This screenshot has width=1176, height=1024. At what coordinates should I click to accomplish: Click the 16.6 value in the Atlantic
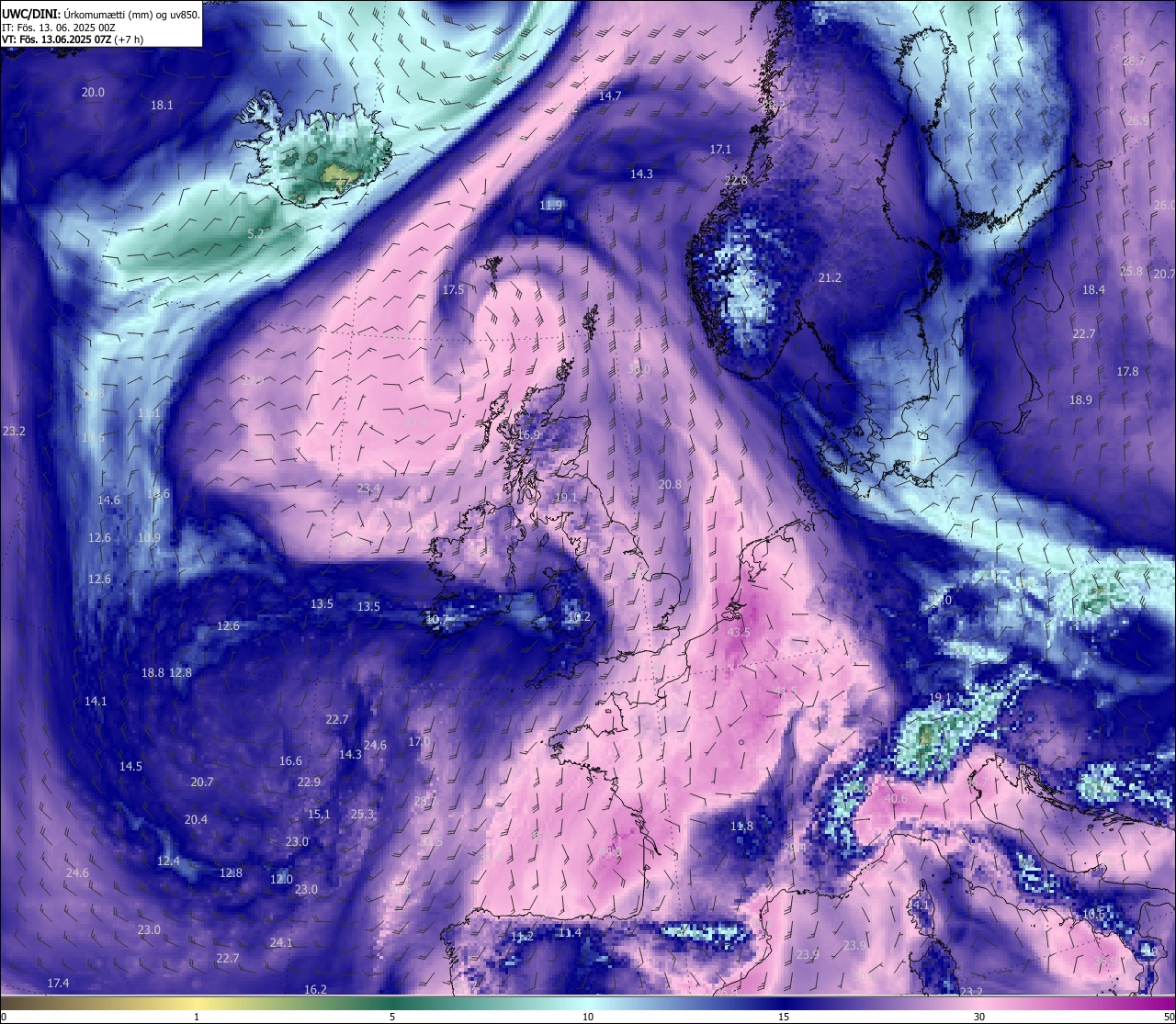(290, 761)
